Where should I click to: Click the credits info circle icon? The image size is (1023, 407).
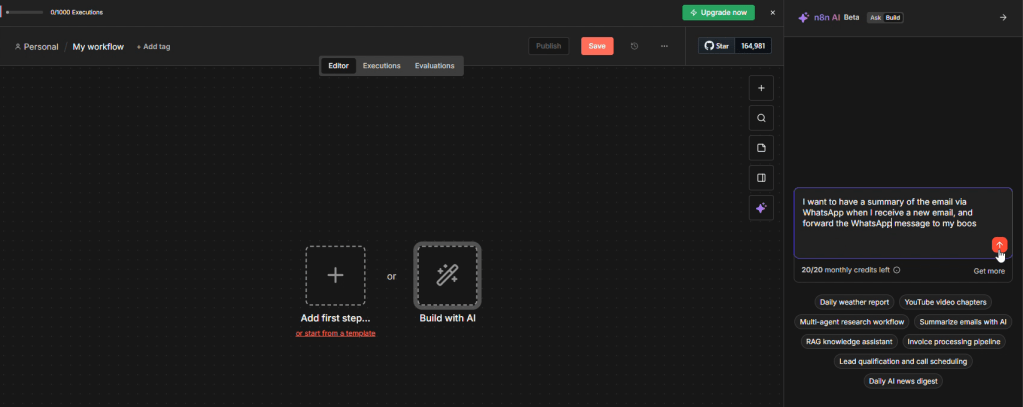click(897, 270)
